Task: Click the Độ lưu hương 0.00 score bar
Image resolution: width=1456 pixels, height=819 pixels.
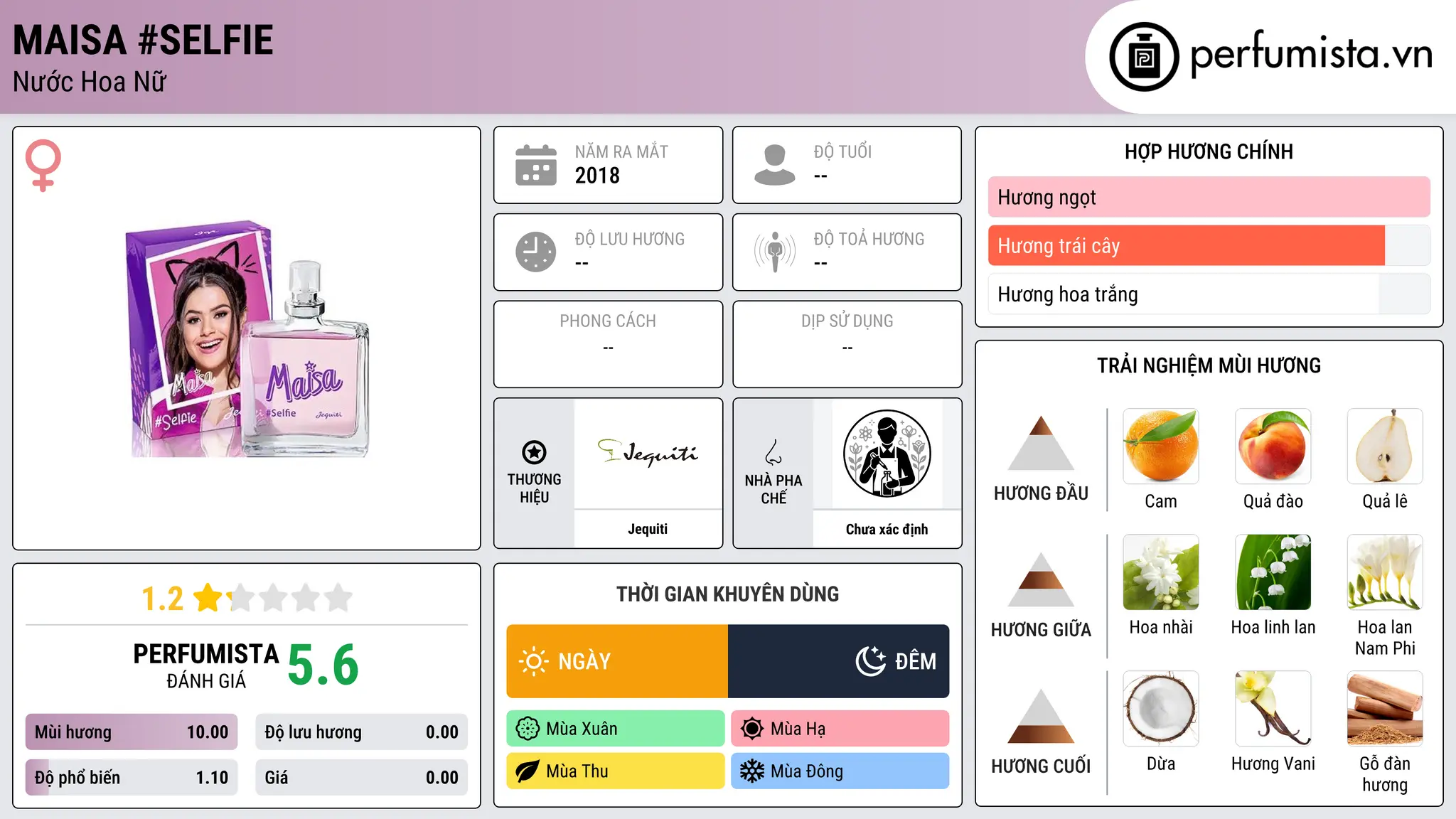Action: point(362,732)
